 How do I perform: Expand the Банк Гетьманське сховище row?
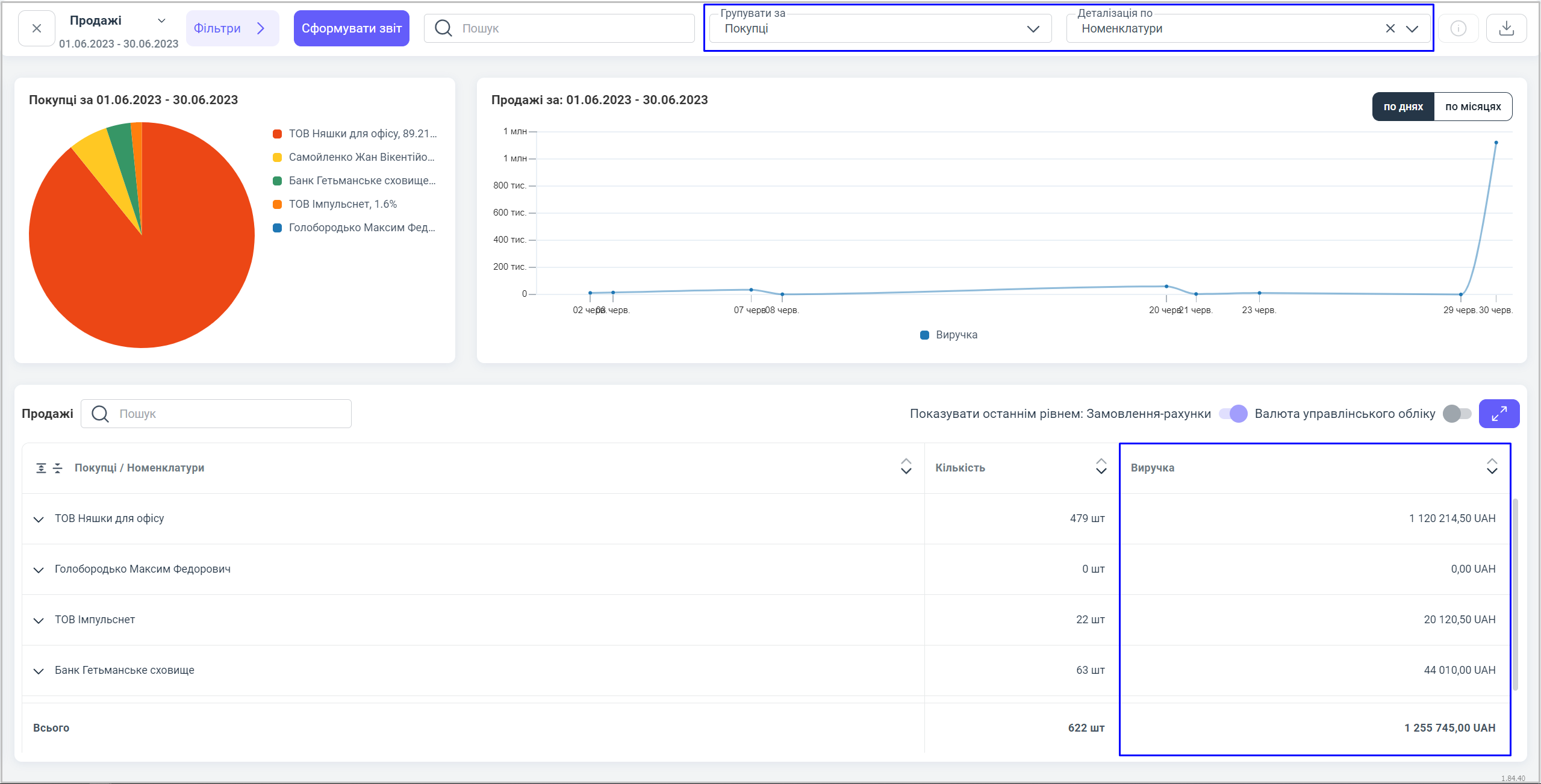39,671
